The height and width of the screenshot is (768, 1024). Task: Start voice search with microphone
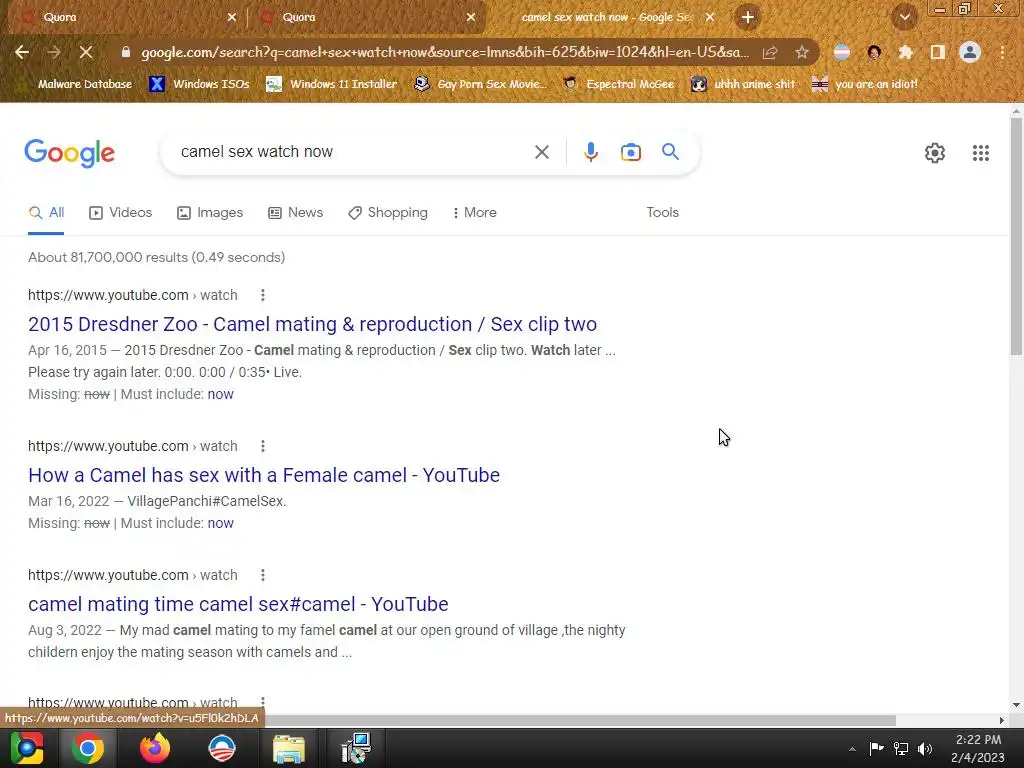[590, 152]
